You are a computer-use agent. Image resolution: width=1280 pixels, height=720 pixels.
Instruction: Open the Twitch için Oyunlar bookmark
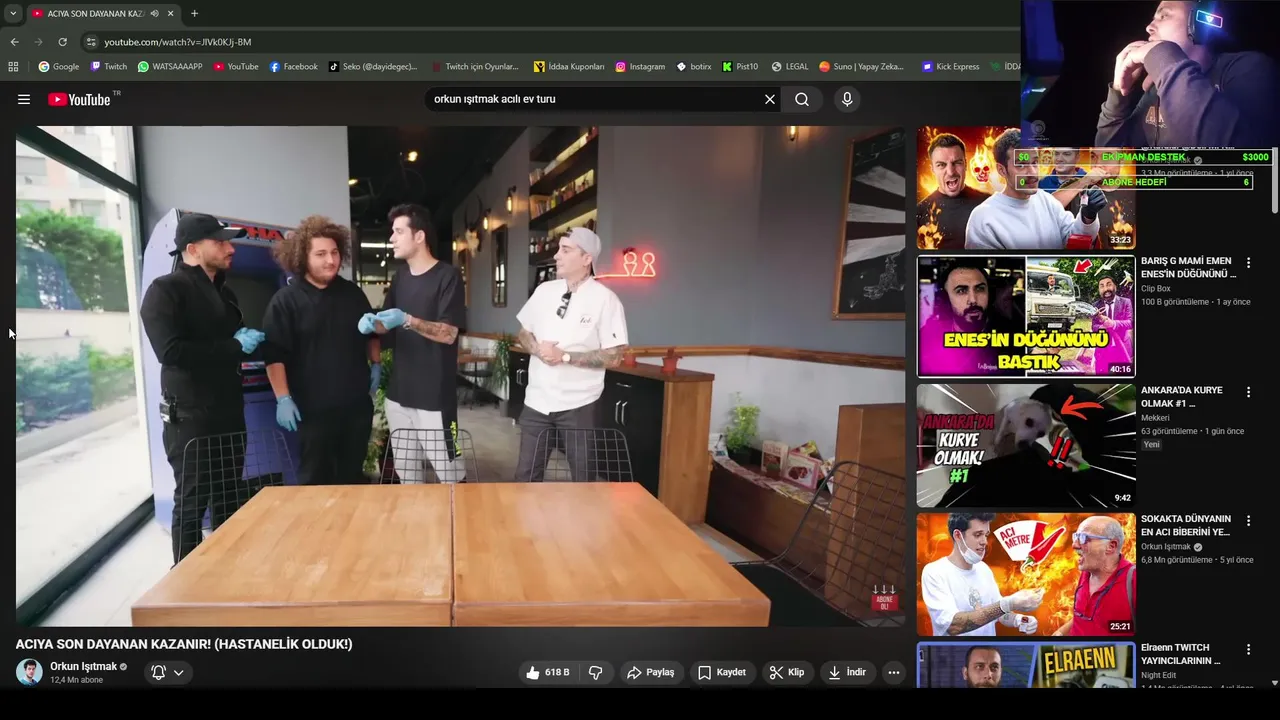(x=475, y=67)
